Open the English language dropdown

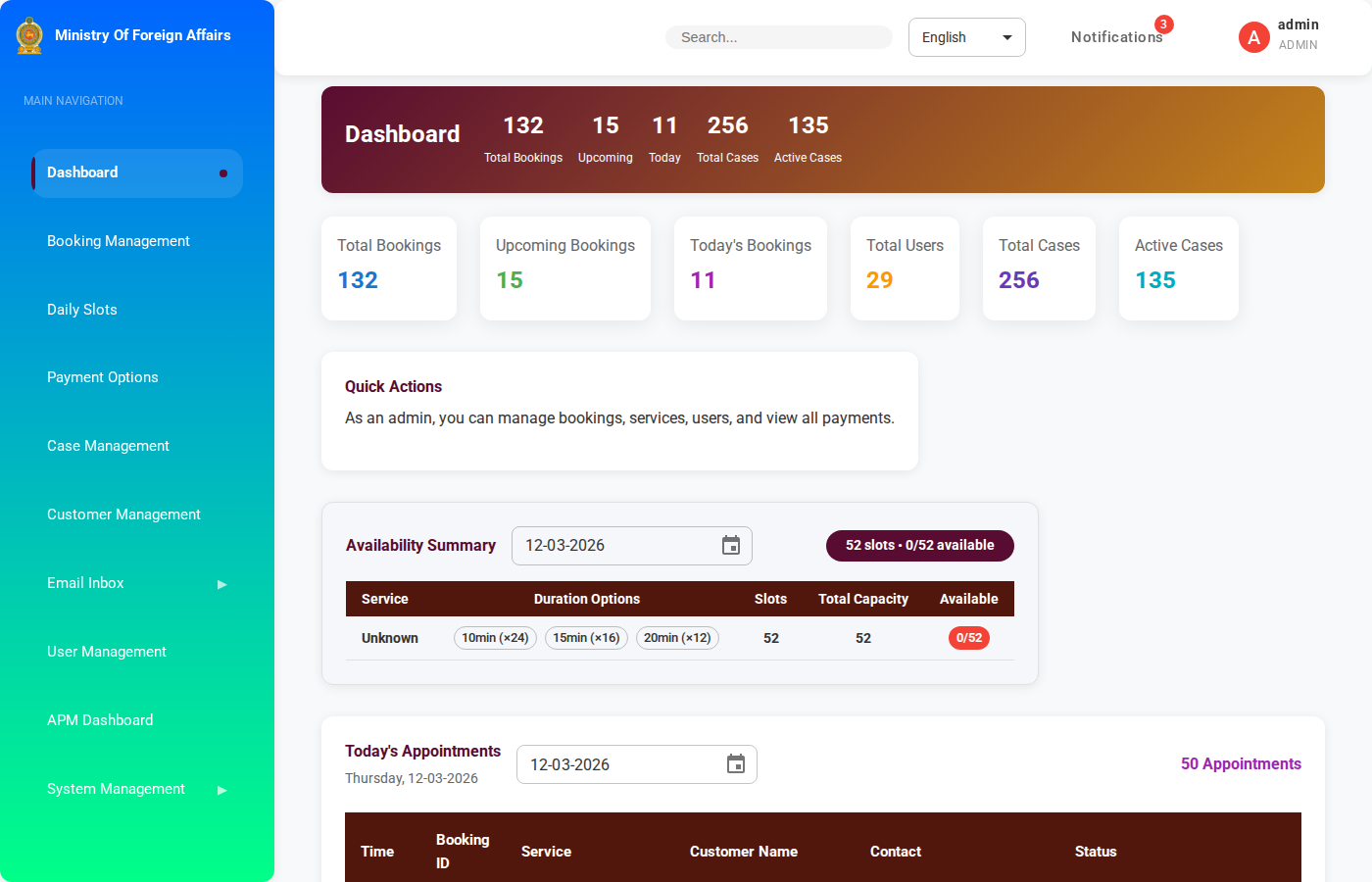click(x=966, y=37)
